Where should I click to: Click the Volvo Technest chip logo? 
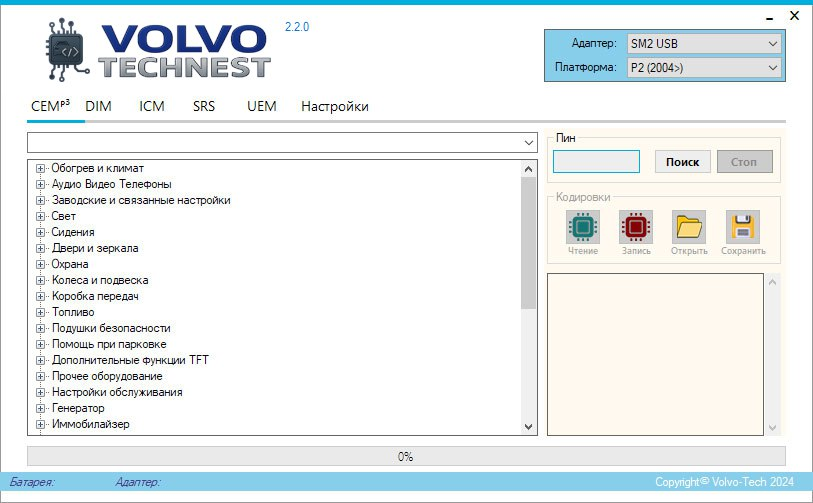(67, 50)
